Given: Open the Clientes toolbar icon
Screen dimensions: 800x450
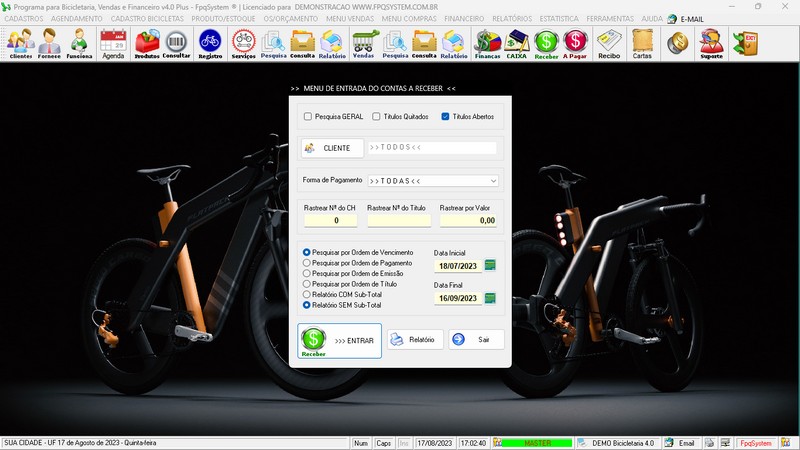Looking at the screenshot, I should [20, 43].
